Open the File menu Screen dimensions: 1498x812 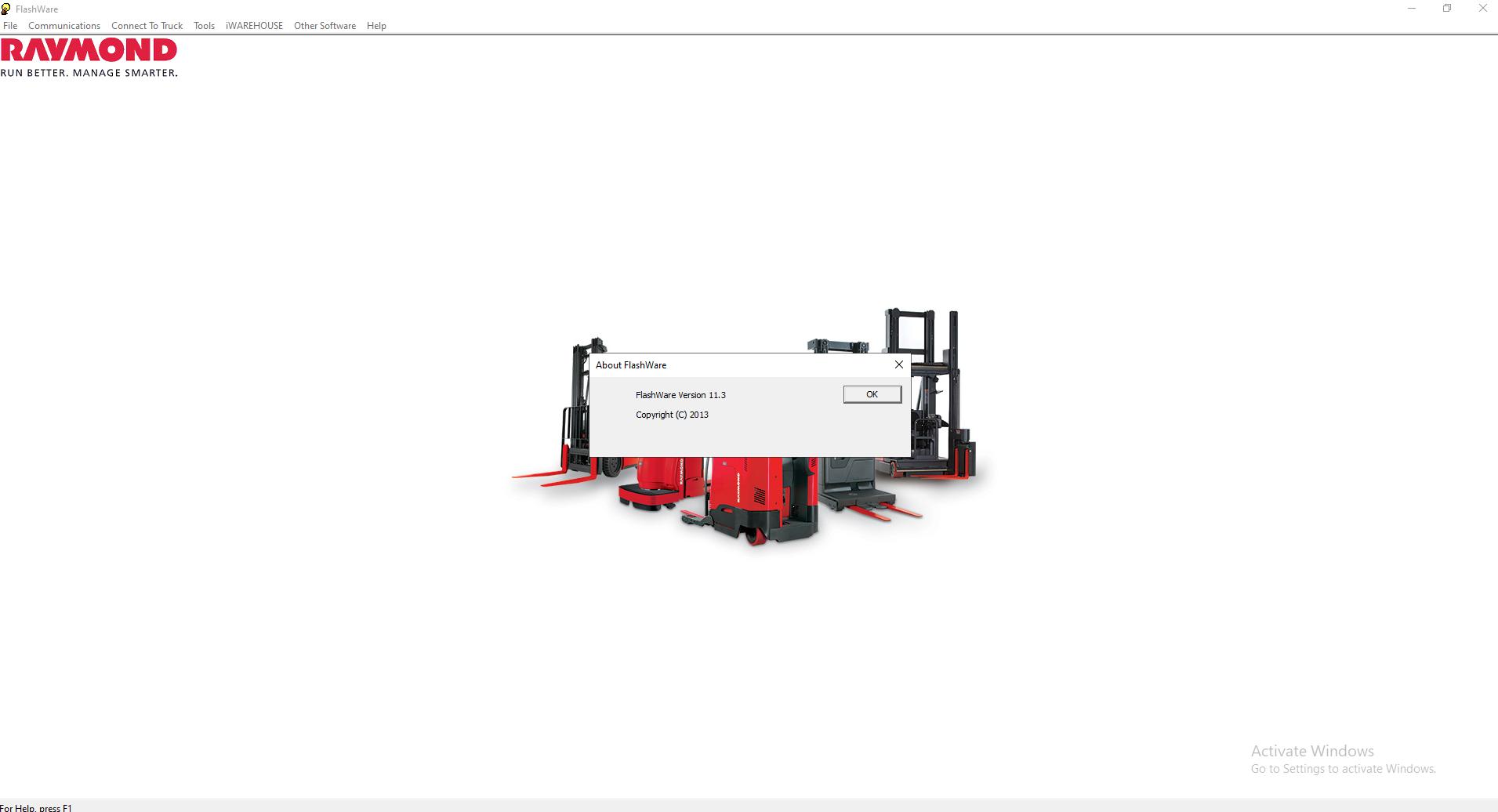coord(10,25)
